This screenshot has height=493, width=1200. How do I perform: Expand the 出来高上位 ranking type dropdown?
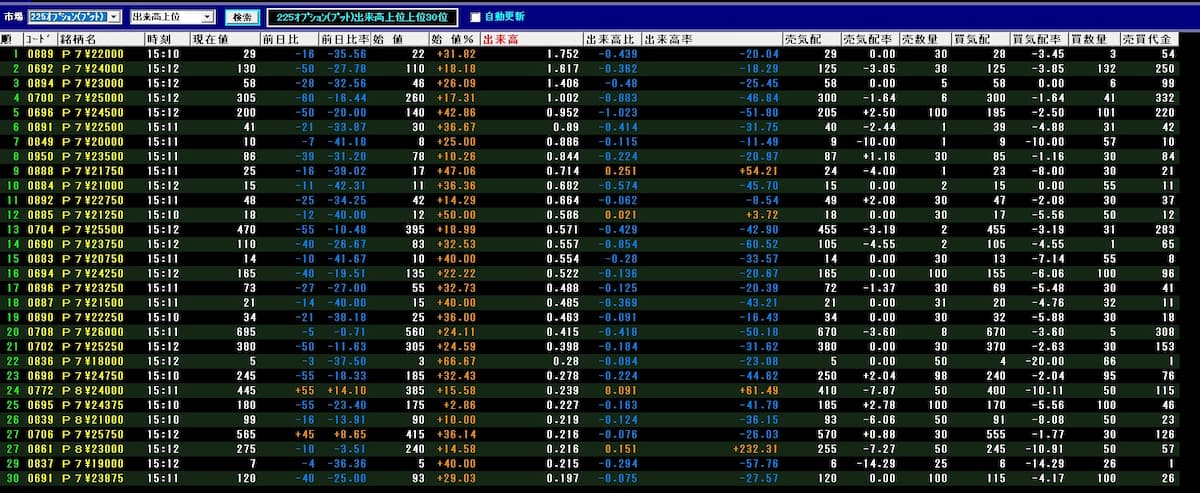point(207,17)
